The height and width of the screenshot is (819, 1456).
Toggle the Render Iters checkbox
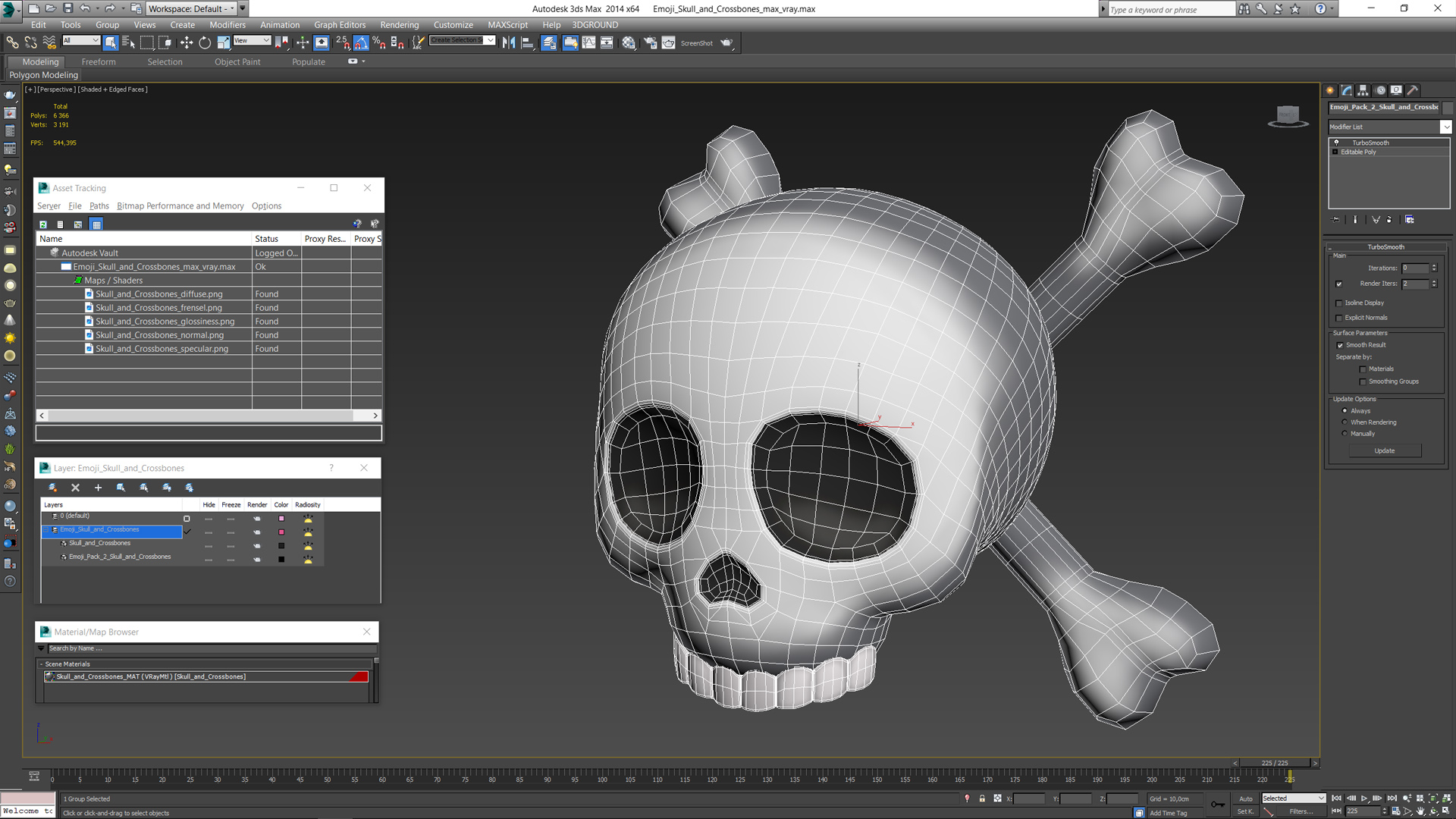pos(1338,284)
